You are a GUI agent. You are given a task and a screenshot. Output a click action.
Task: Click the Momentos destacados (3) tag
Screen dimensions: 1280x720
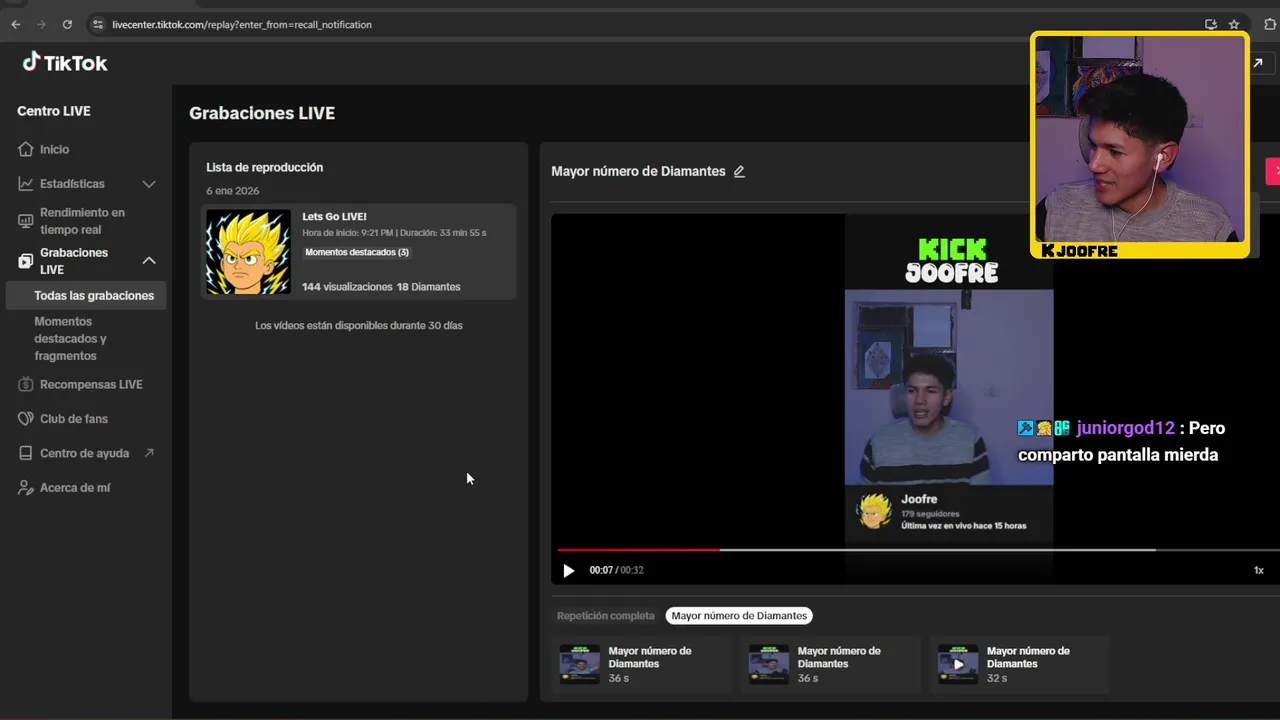tap(357, 252)
